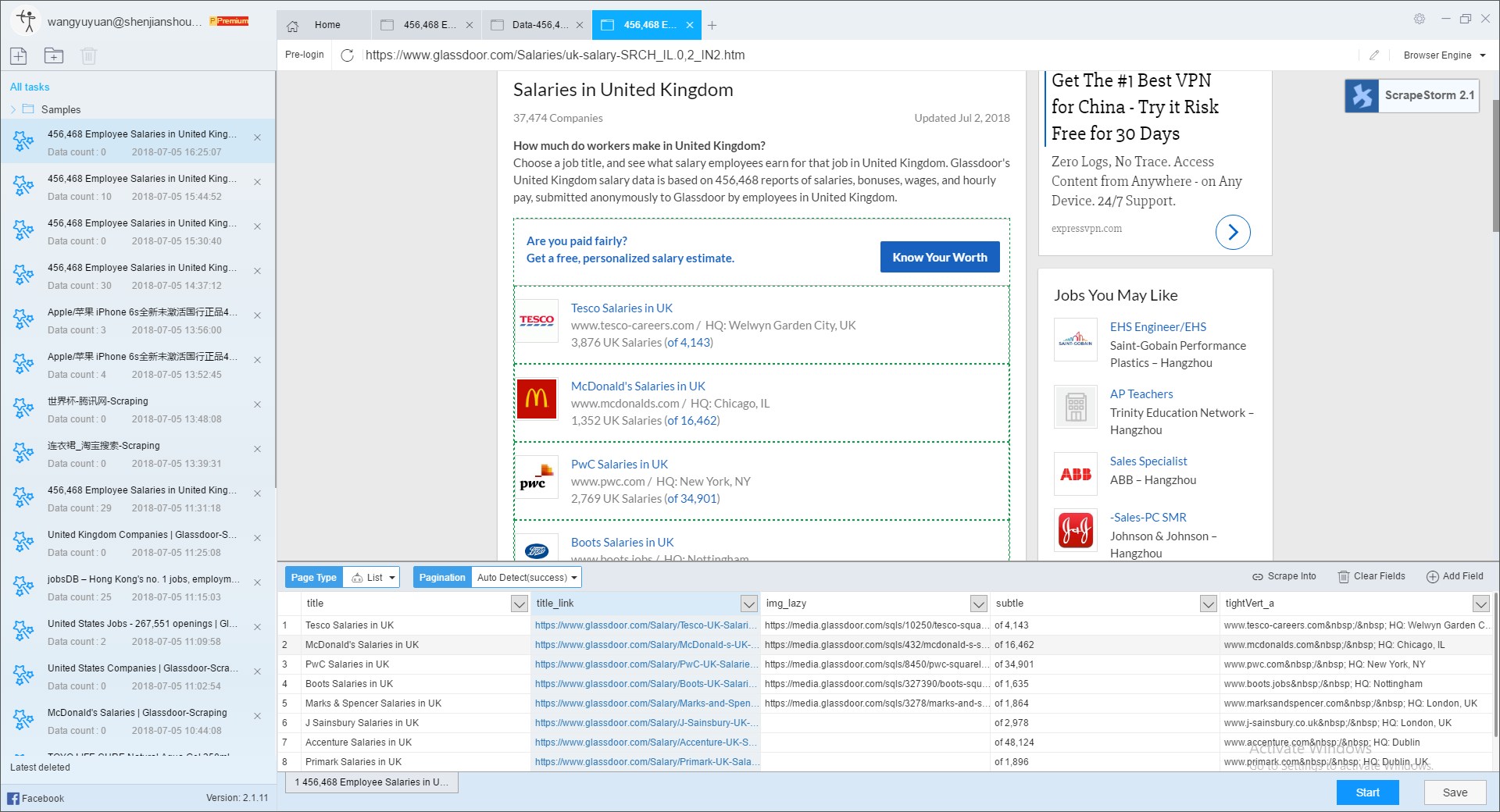Open McDonald's Salaries in UK link
The image size is (1500, 812).
pyautogui.click(x=638, y=386)
